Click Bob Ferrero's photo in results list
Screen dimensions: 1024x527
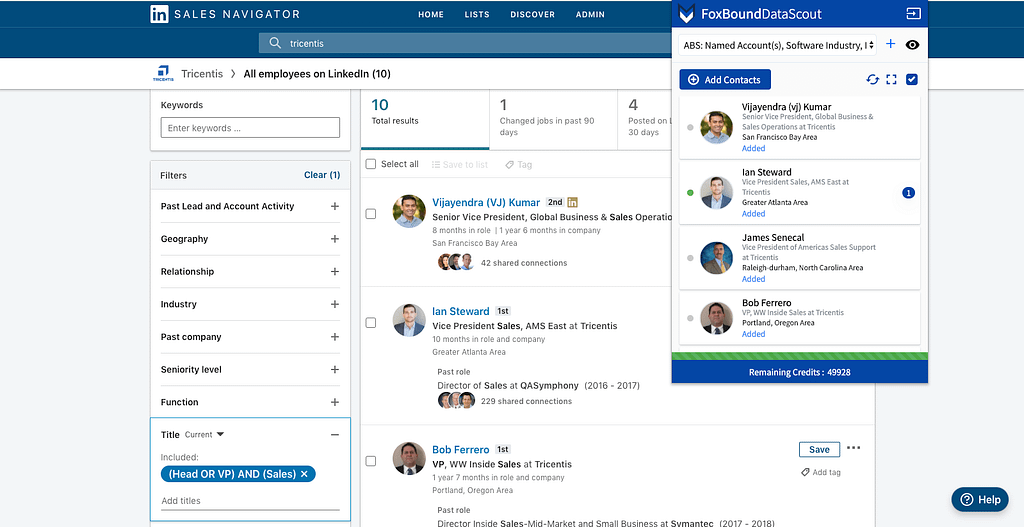point(409,458)
